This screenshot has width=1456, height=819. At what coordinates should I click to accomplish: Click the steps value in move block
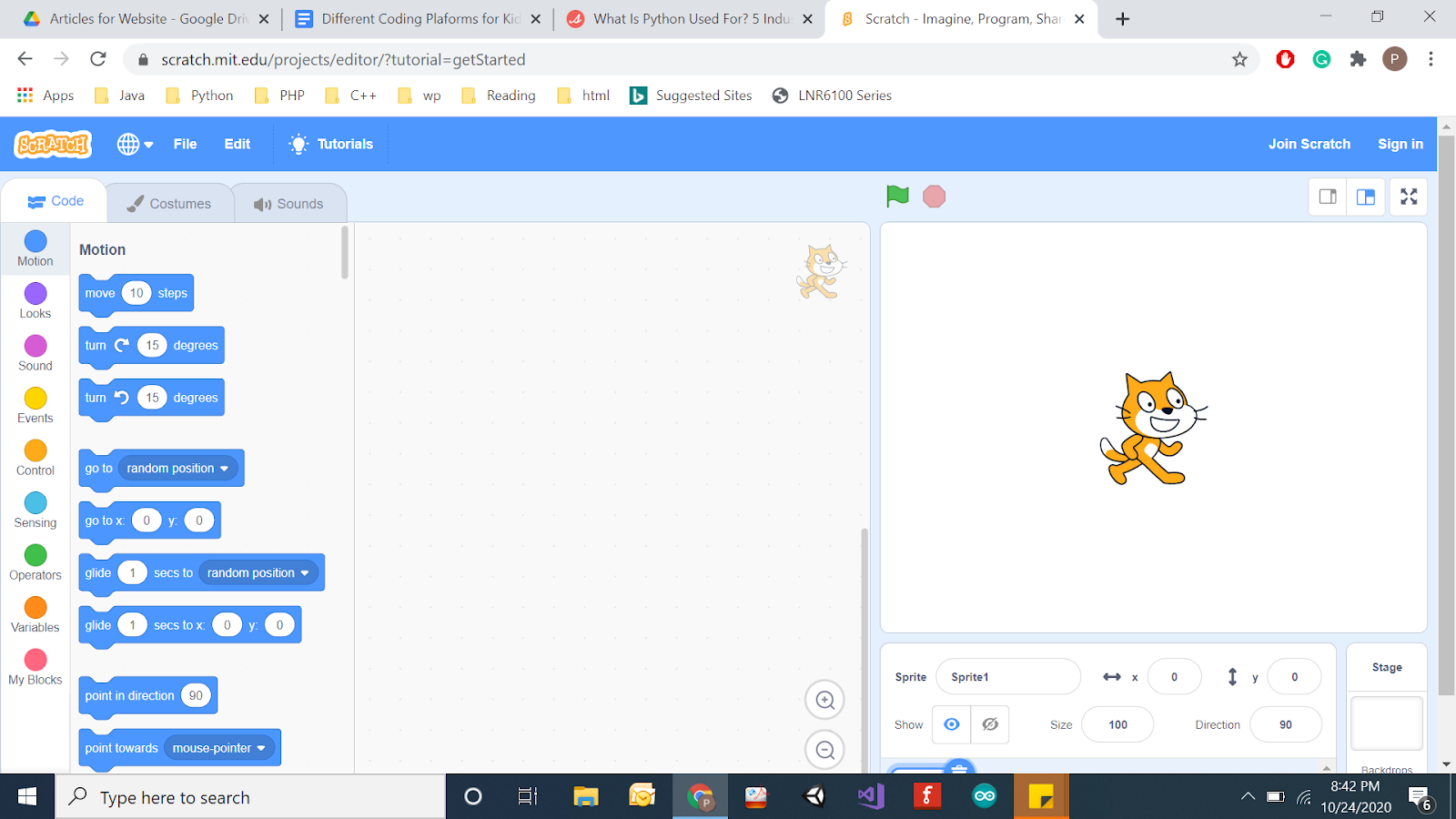[x=136, y=293]
